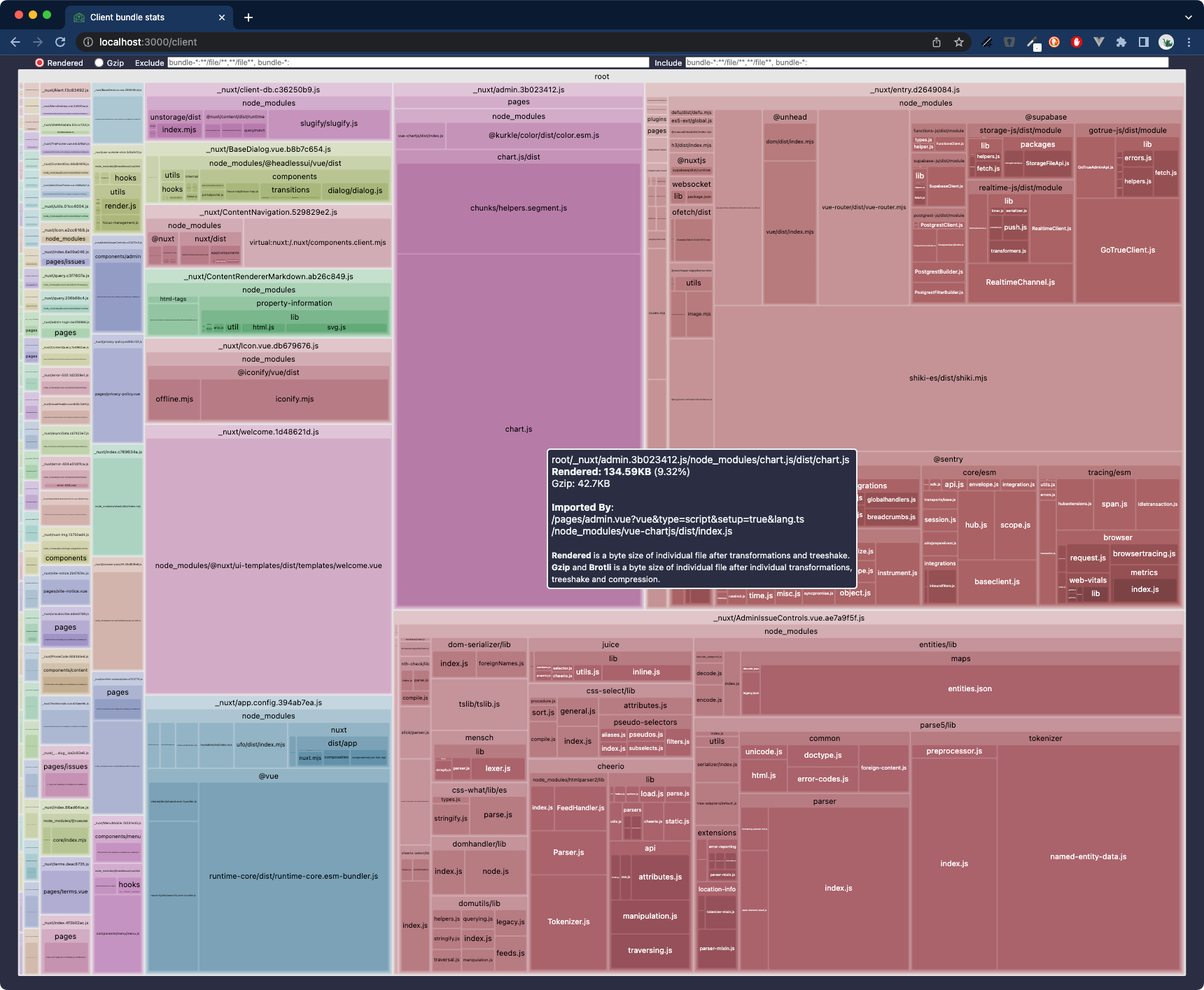Viewport: 1204px width, 990px height.
Task: Click the _nuxt/ContentRendererMarkdown.ab26c849.js header
Action: click(269, 276)
